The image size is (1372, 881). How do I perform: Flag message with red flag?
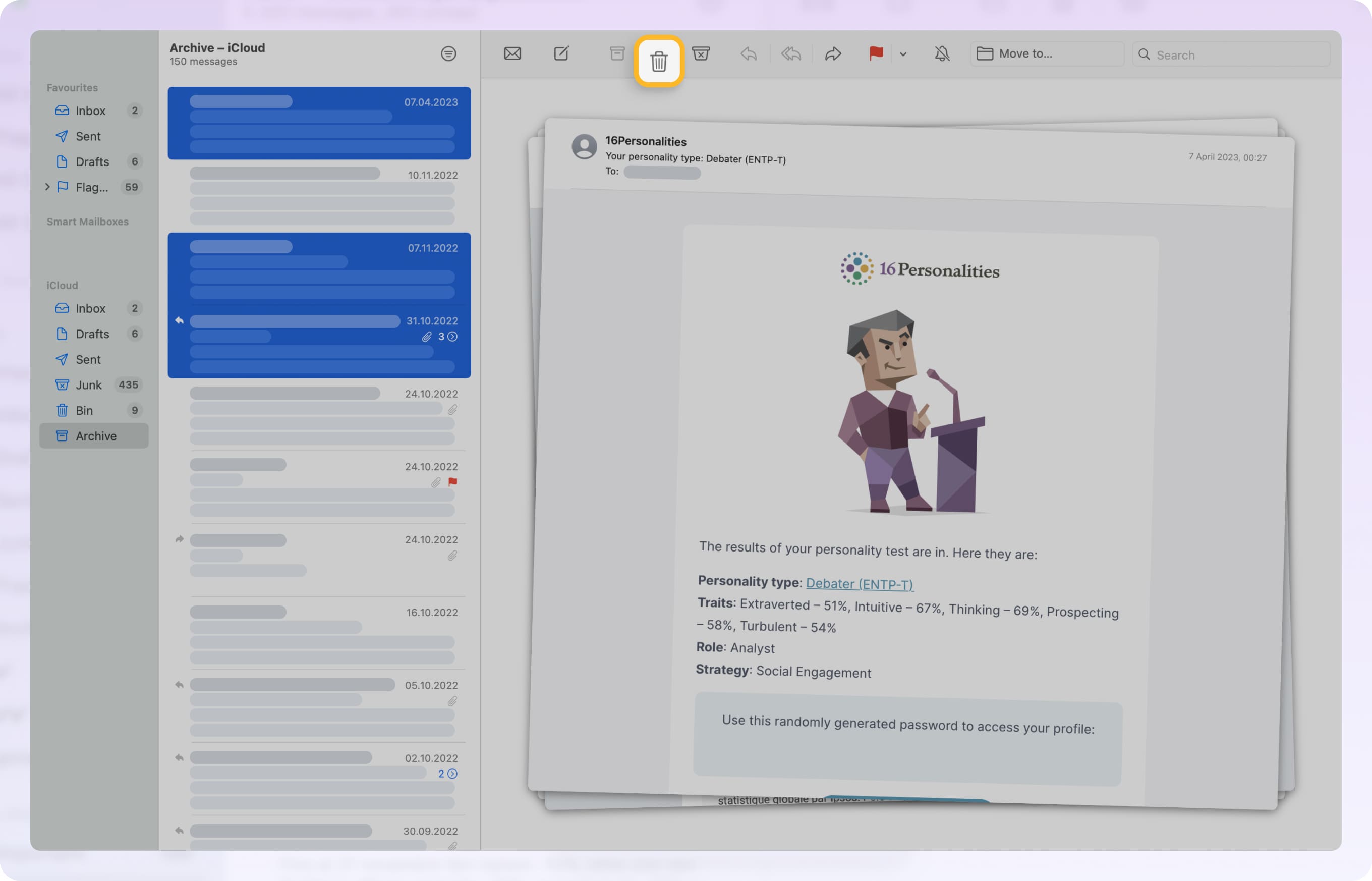click(x=876, y=54)
